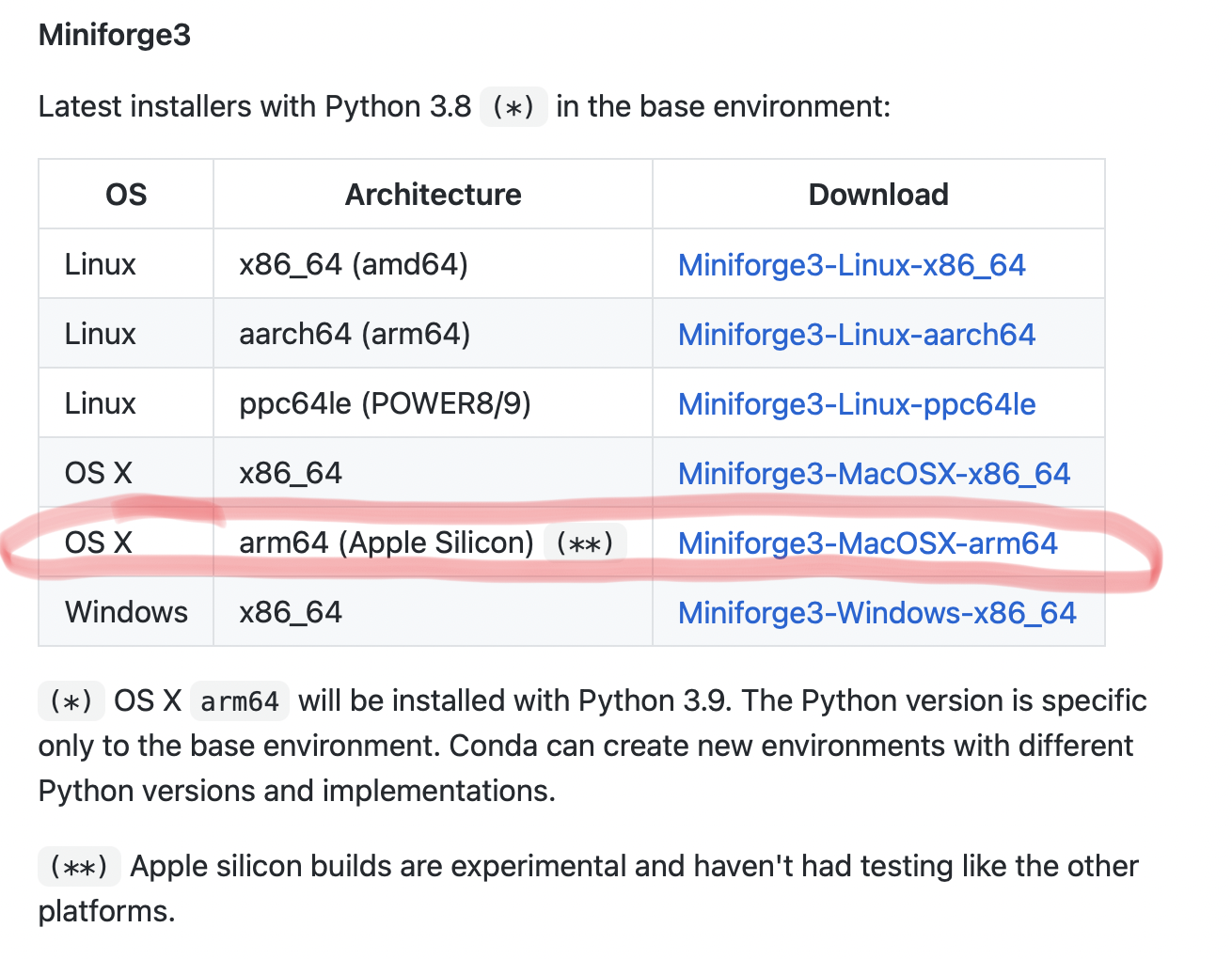Image resolution: width=1232 pixels, height=959 pixels.
Task: Click the aarch64 (arm64) architecture cell
Action: coord(354,335)
